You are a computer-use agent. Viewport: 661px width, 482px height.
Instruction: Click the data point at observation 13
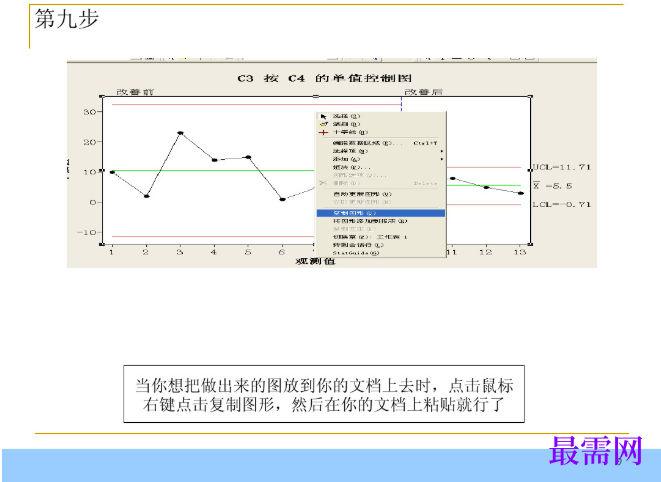[521, 193]
